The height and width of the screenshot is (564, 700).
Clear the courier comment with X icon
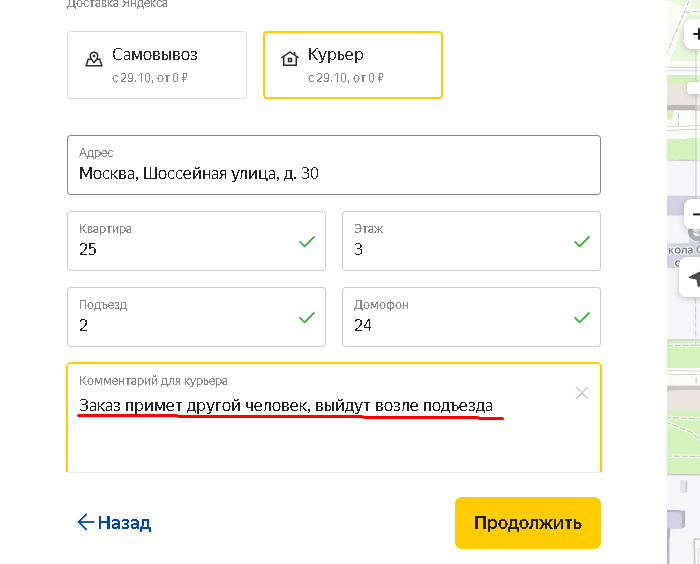(x=582, y=393)
